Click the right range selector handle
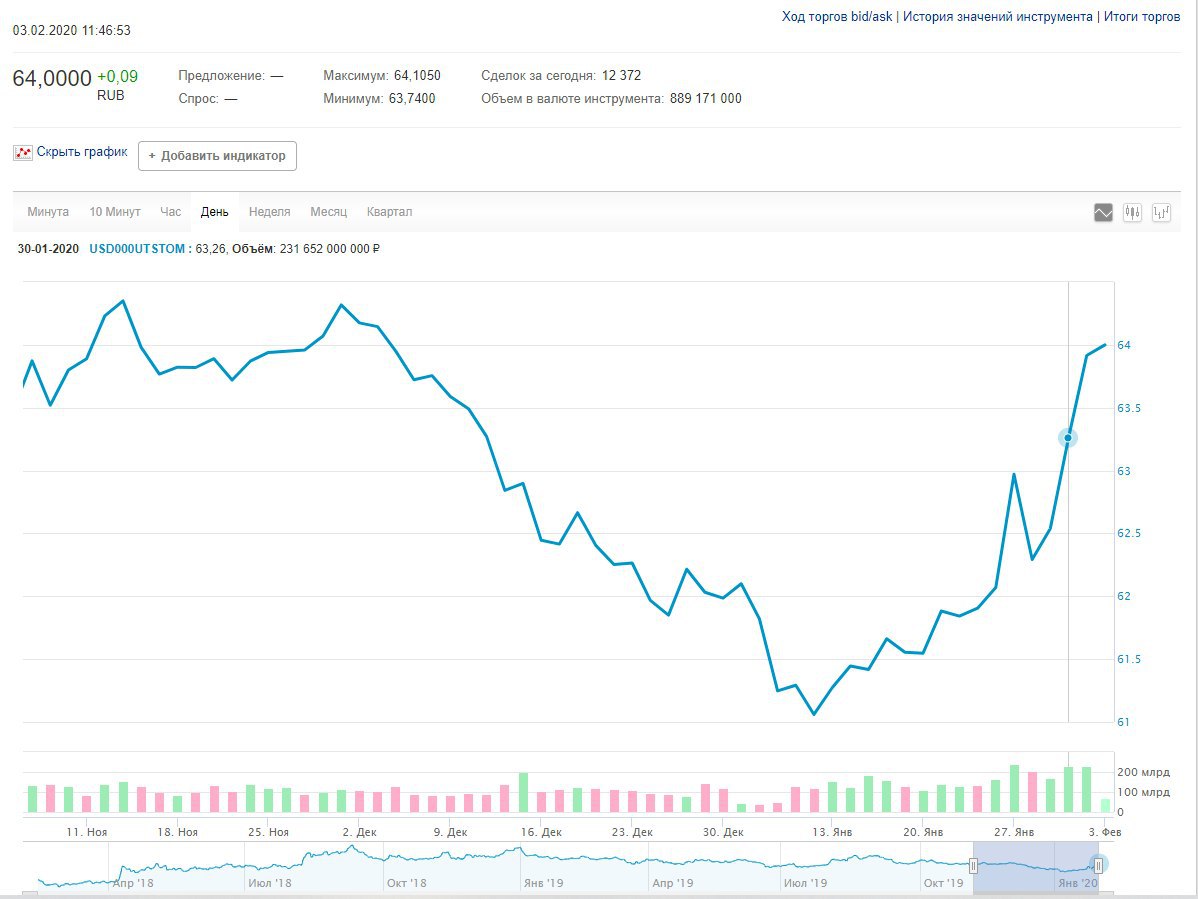Screen dimensions: 1198x899 click(1098, 865)
